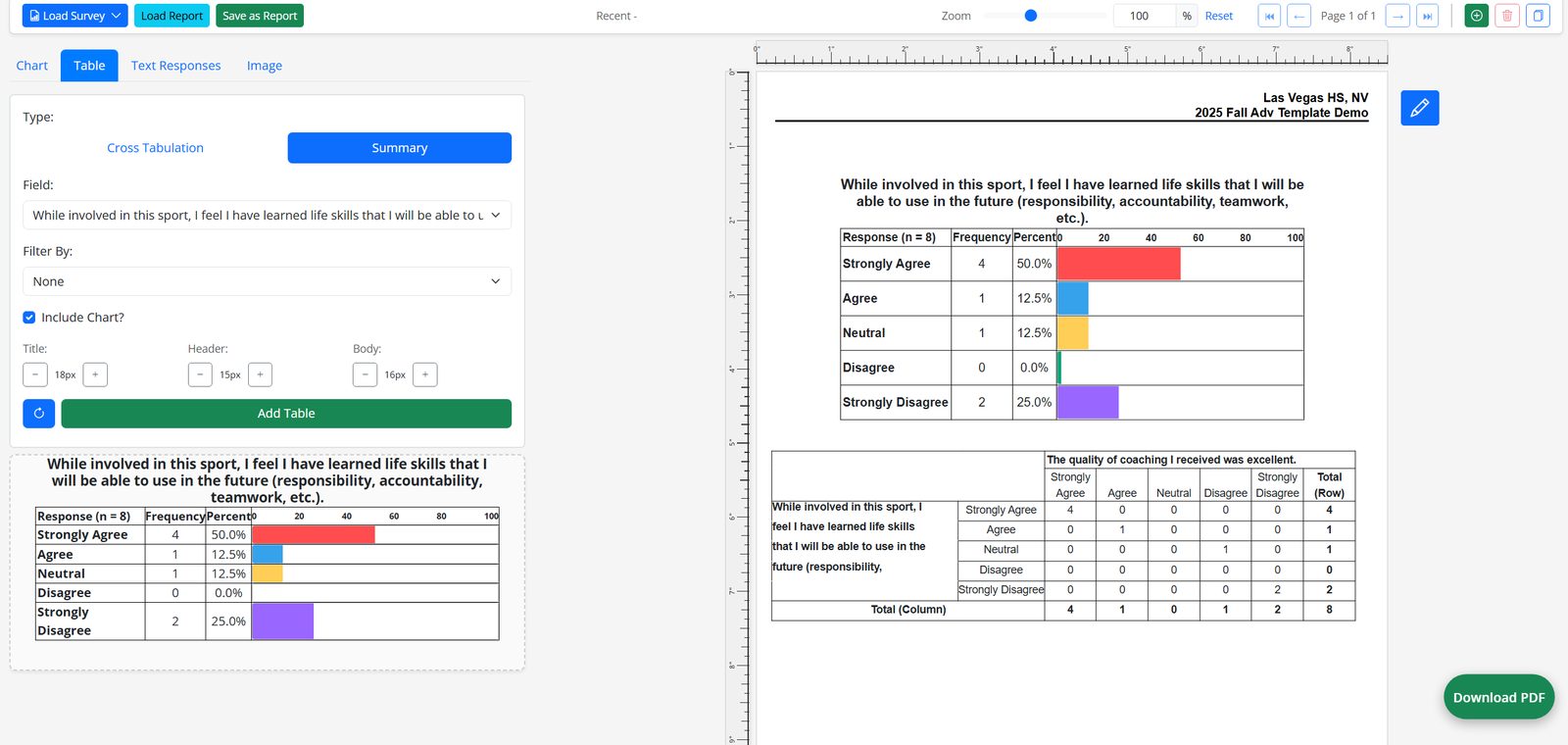
Task: Expand the Field dropdown
Action: [267, 216]
